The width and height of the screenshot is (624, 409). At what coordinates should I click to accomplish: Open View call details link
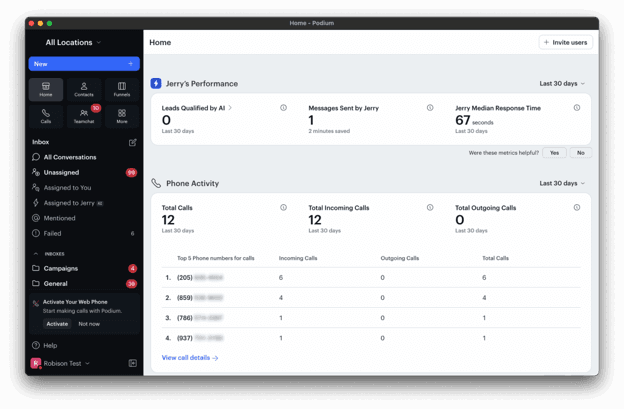point(190,358)
